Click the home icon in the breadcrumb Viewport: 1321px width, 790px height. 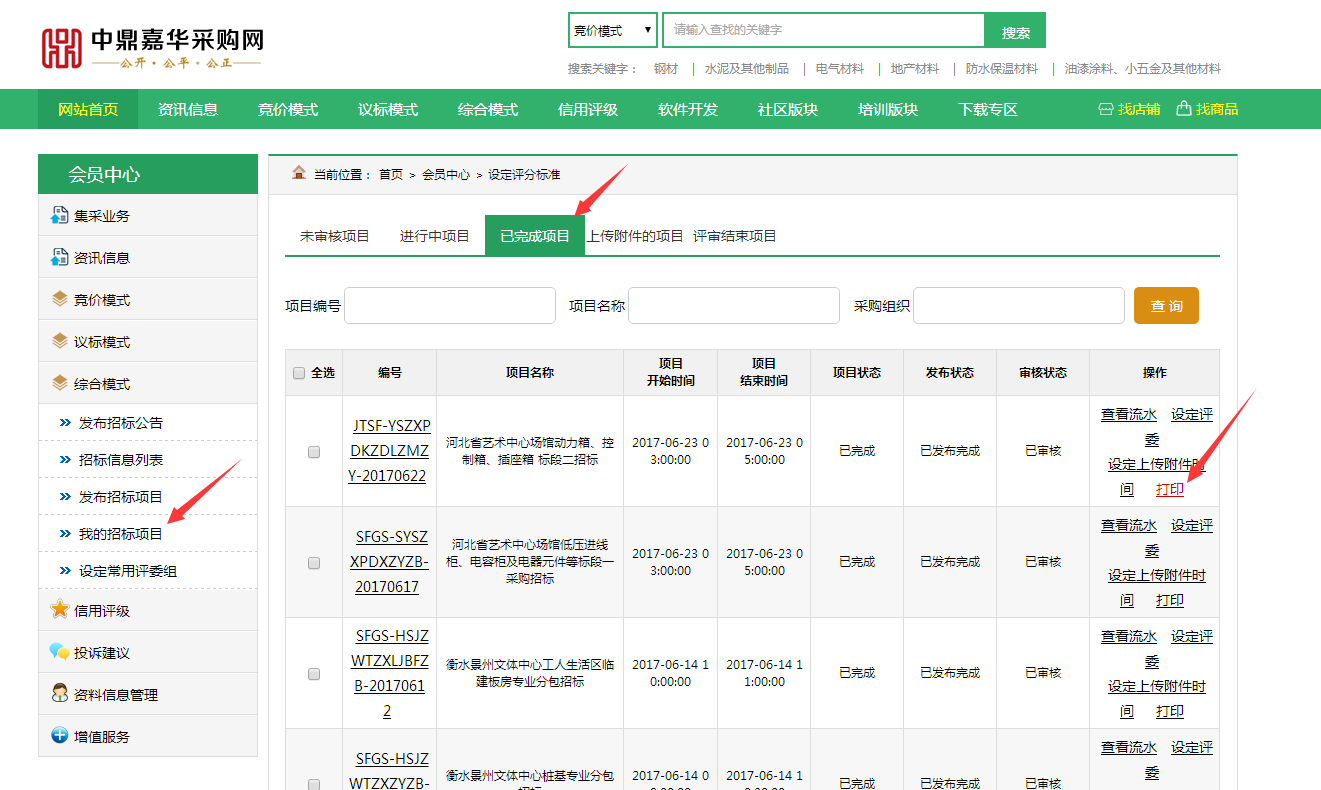299,173
